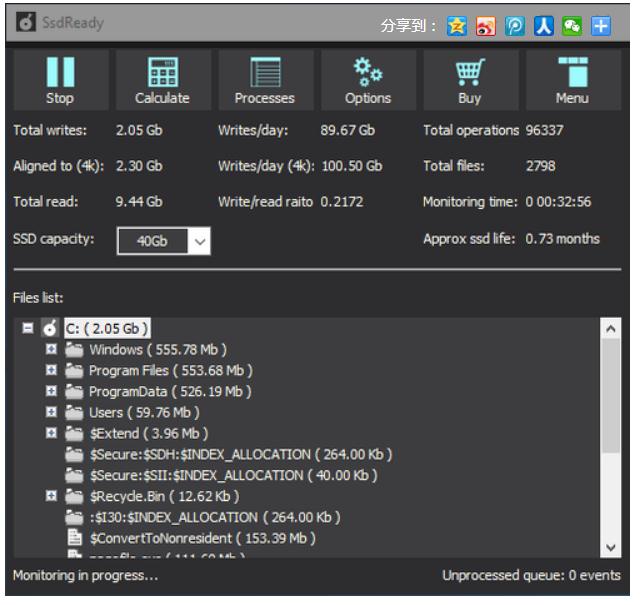This screenshot has width=640, height=605.
Task: Click the Program Files folder icon
Action: tap(74, 371)
